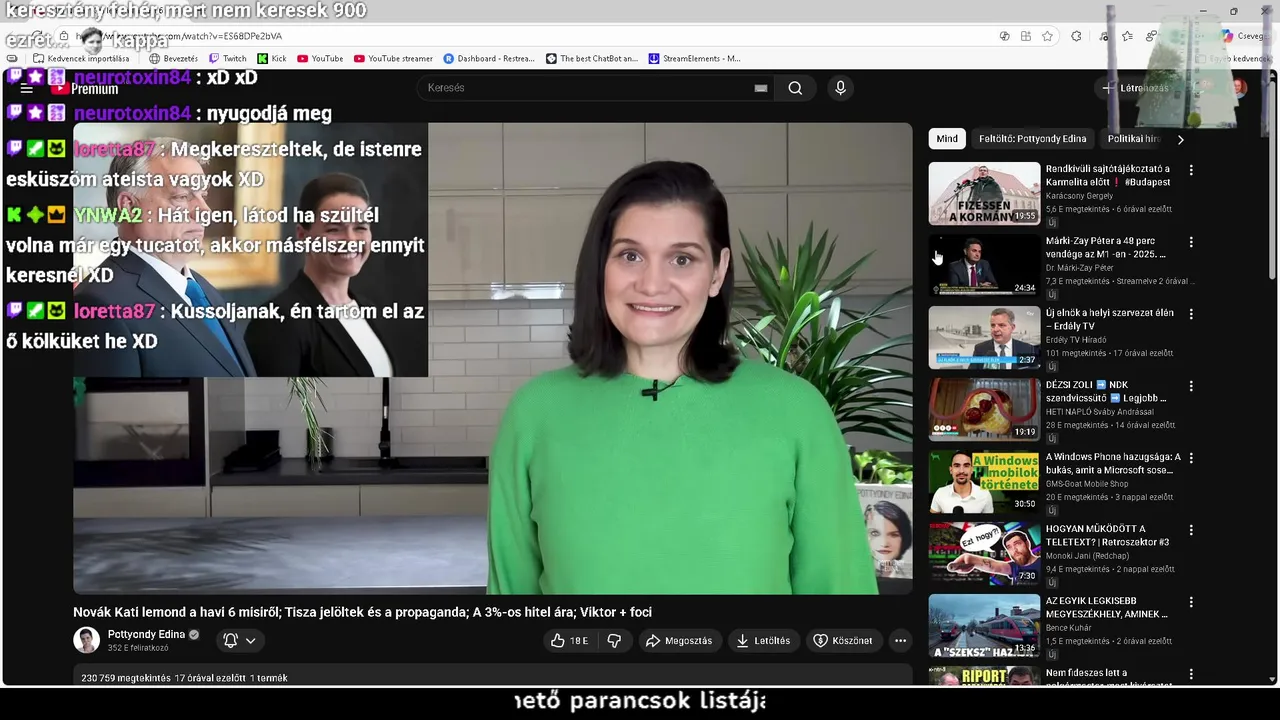This screenshot has height=720, width=1280.
Task: Open the YouTube streamer bookmark
Action: pyautogui.click(x=393, y=58)
